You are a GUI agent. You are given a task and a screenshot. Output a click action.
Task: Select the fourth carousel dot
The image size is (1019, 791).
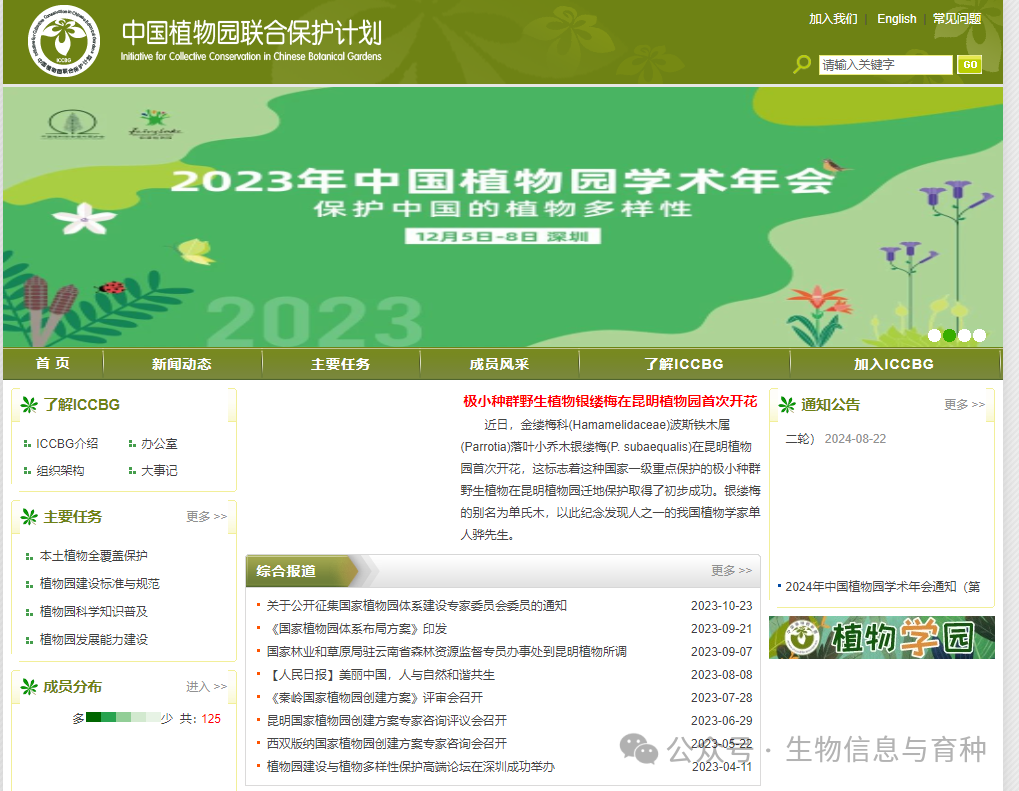(979, 336)
